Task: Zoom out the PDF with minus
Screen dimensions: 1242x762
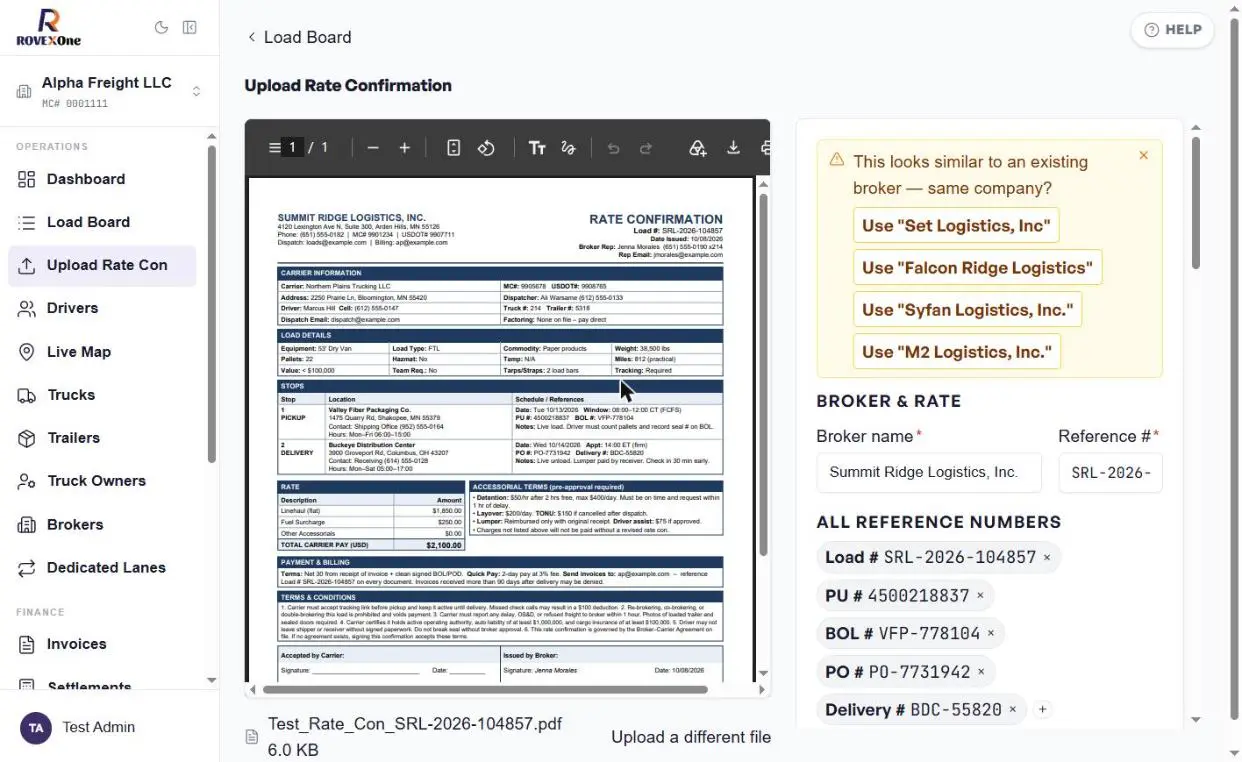Action: coord(373,148)
